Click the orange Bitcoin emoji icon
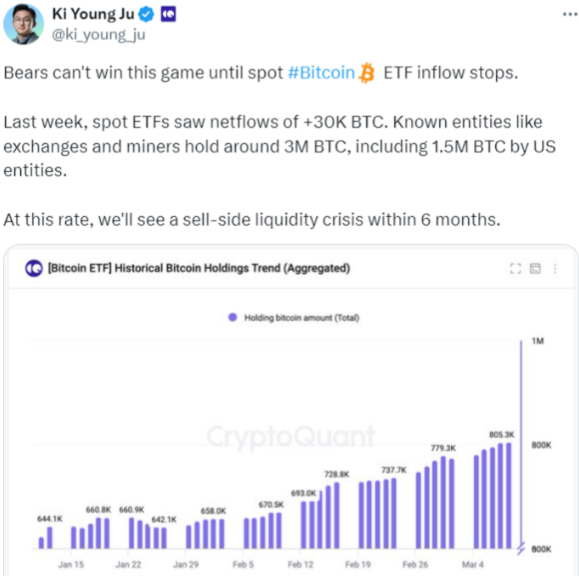This screenshot has width=579, height=576. pyautogui.click(x=367, y=73)
